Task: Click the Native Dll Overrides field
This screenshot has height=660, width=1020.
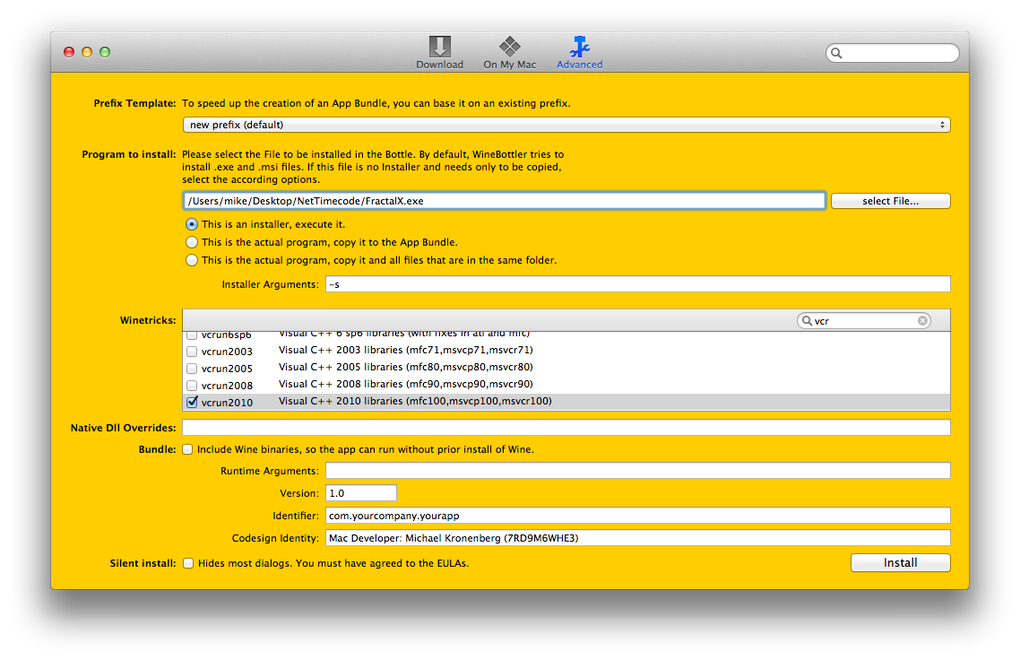Action: (x=566, y=427)
